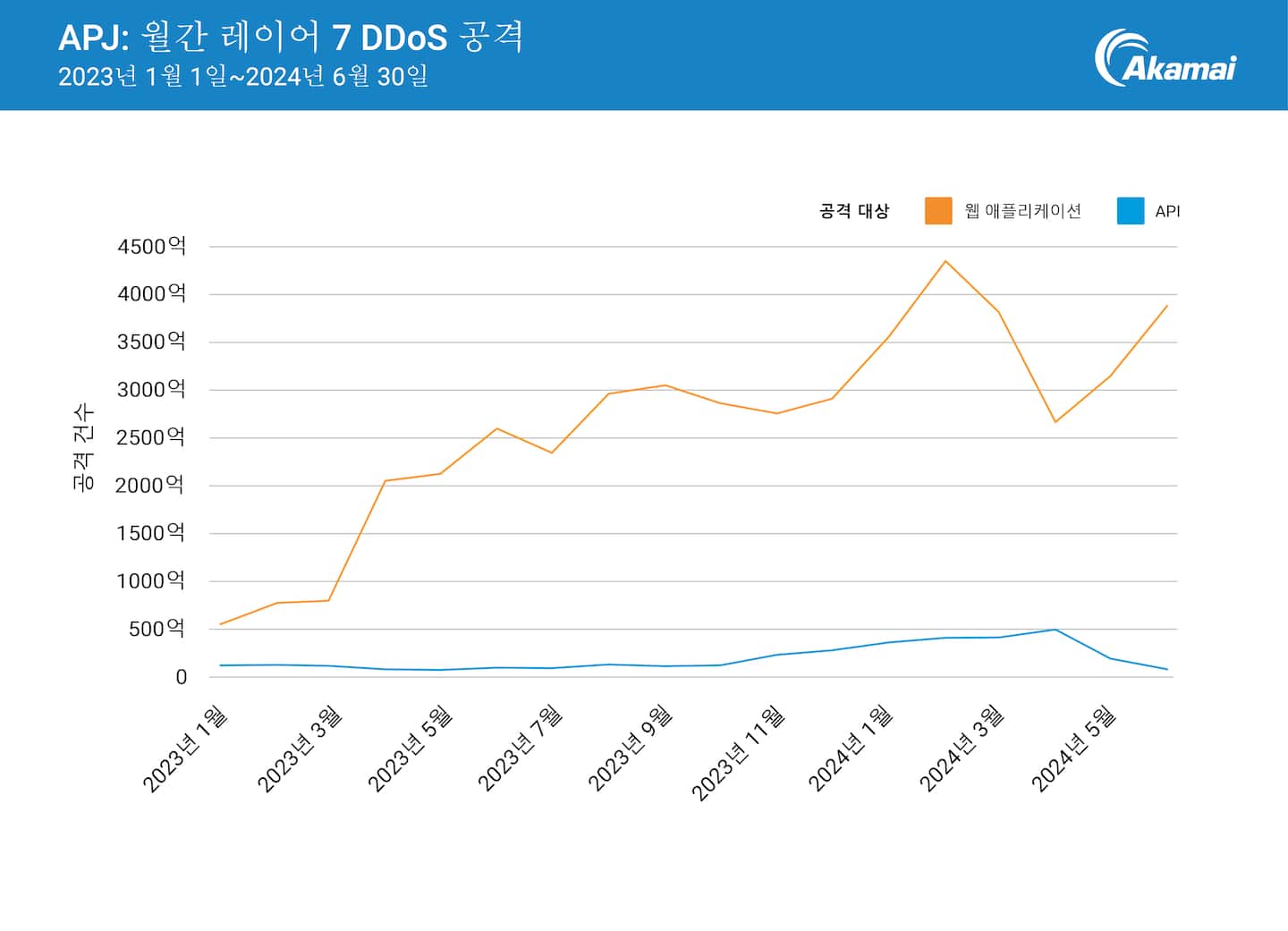This screenshot has width=1288, height=931.
Task: Click the highest peak of the blue API line
Action: tap(1056, 630)
